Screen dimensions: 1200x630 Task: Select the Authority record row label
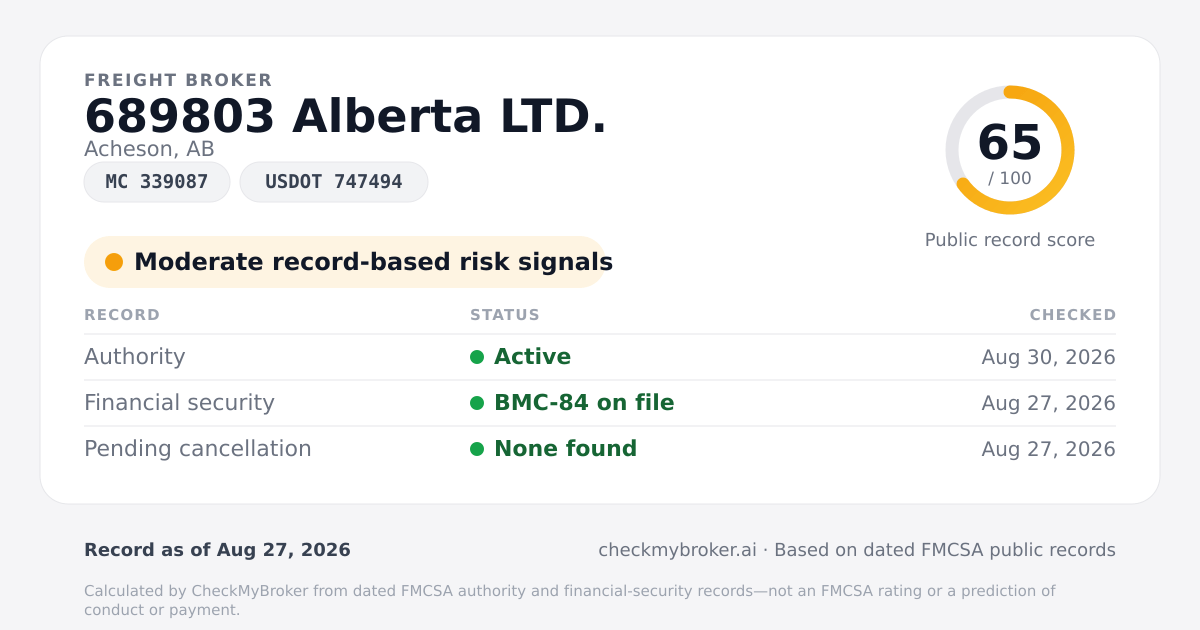point(135,357)
